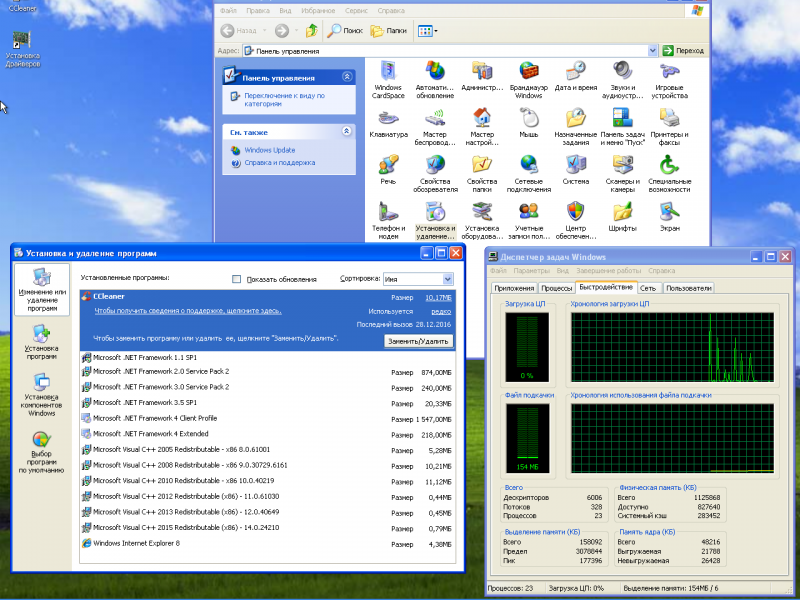Open Завершение работы menu in Task Manager

[x=608, y=270]
